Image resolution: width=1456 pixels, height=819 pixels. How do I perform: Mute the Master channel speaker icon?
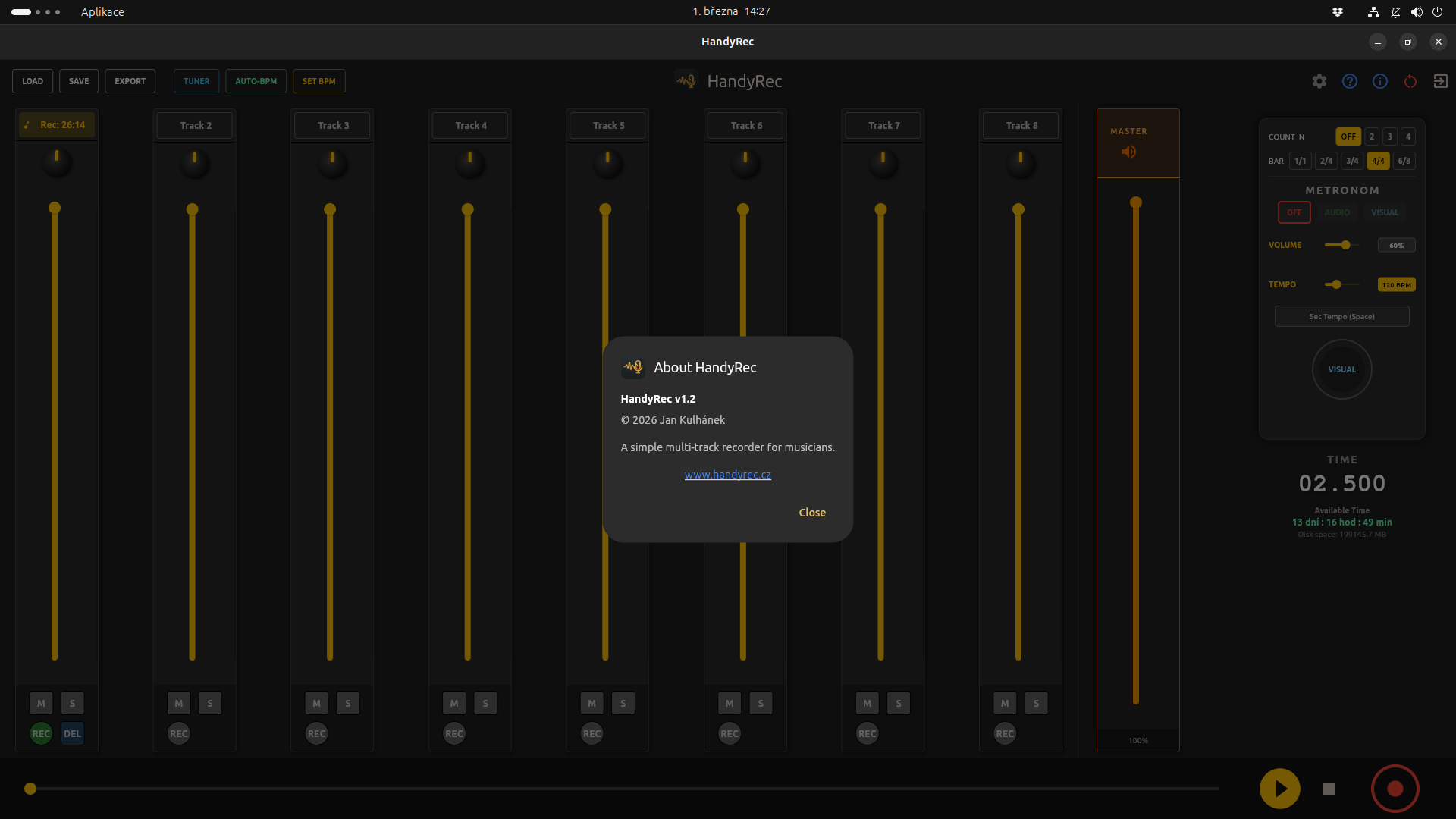click(x=1129, y=152)
